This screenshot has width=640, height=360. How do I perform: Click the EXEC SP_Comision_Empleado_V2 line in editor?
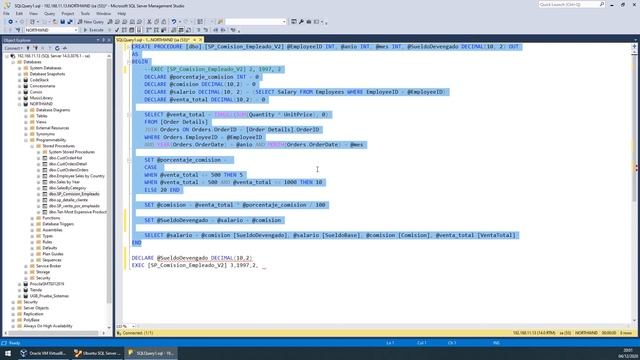198,265
